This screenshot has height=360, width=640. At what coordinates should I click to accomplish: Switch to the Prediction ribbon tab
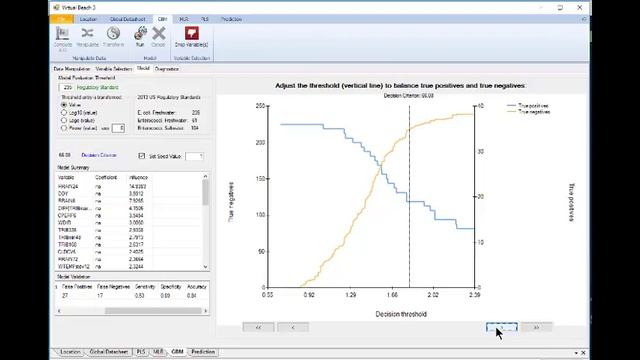click(x=231, y=19)
